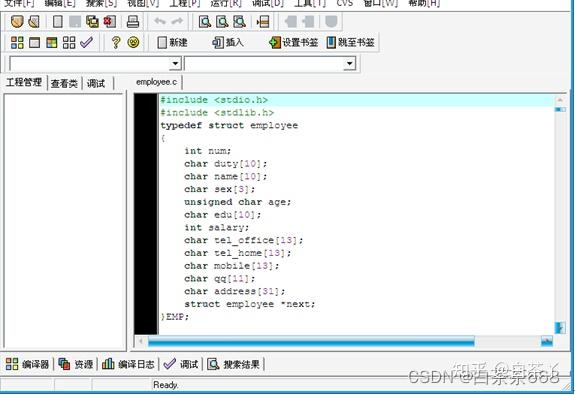
Task: Click the New Project toolbar icon
Action: 17,22
